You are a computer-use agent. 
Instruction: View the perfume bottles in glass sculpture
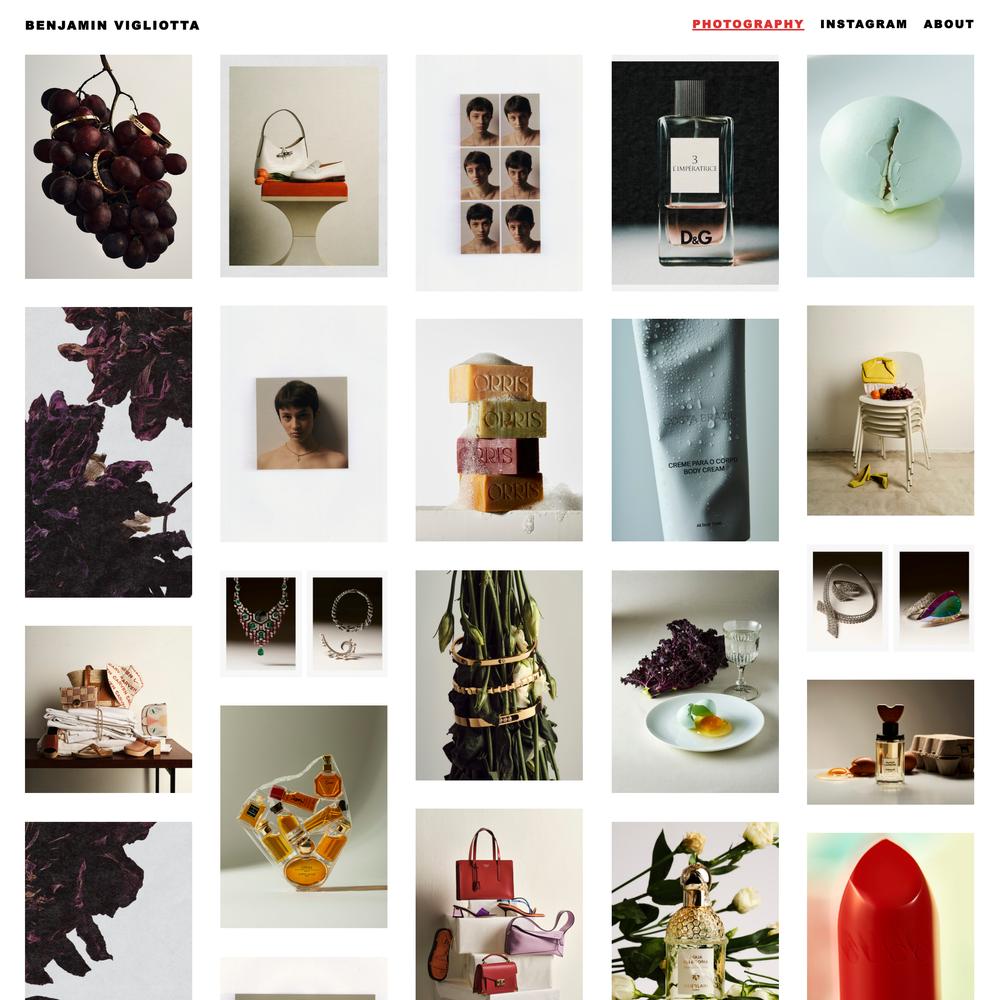pyautogui.click(x=304, y=816)
